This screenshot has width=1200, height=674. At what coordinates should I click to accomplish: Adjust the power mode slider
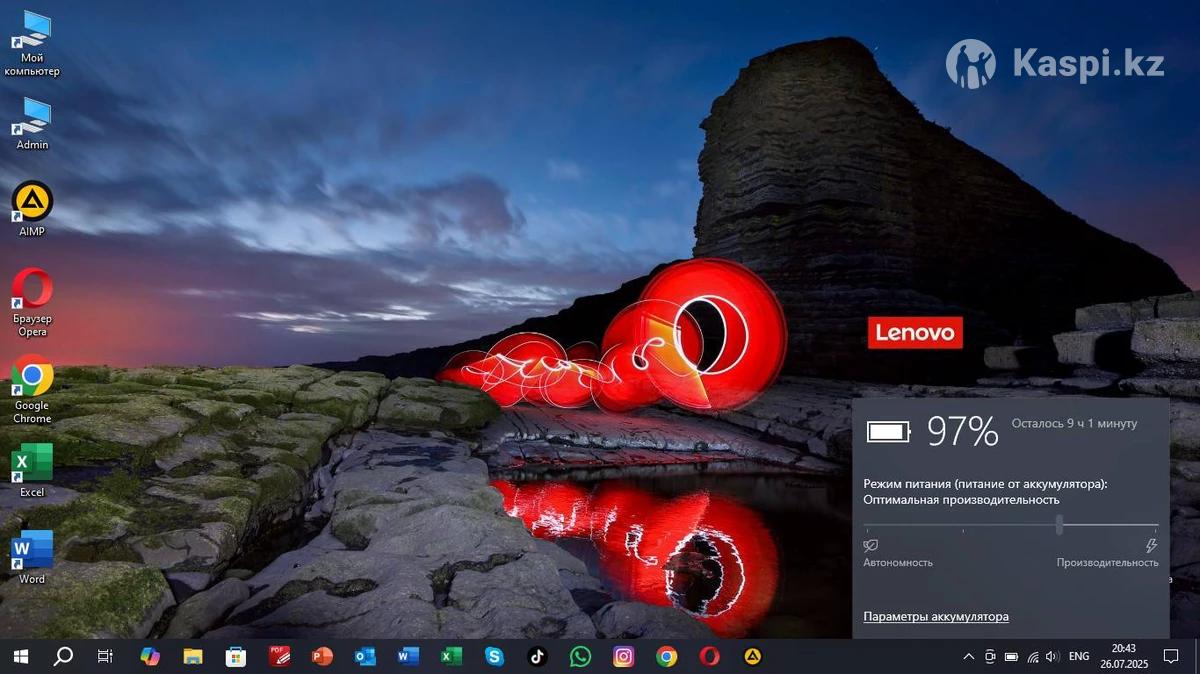(x=1059, y=524)
